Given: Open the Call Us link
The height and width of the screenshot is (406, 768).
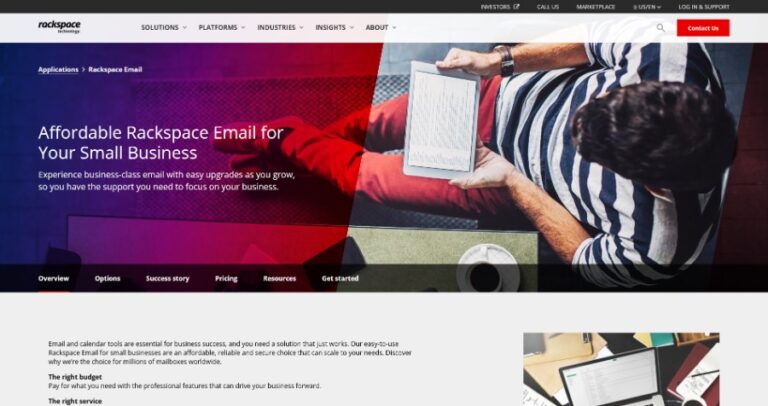Looking at the screenshot, I should (x=548, y=7).
